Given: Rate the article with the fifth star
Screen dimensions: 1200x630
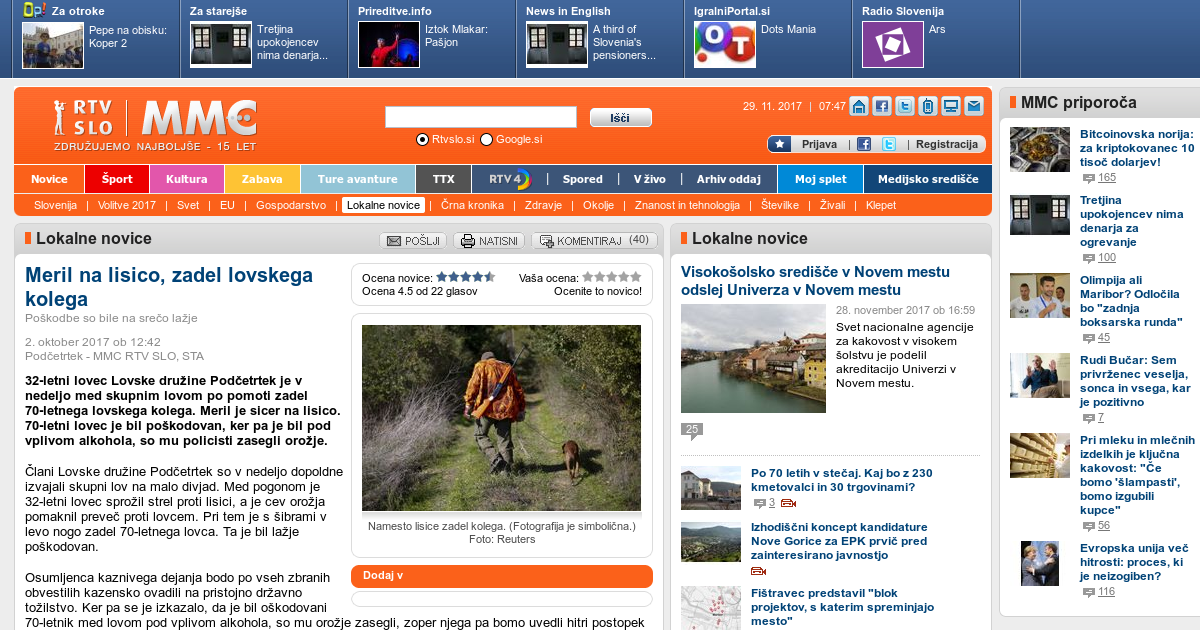Looking at the screenshot, I should tap(636, 277).
